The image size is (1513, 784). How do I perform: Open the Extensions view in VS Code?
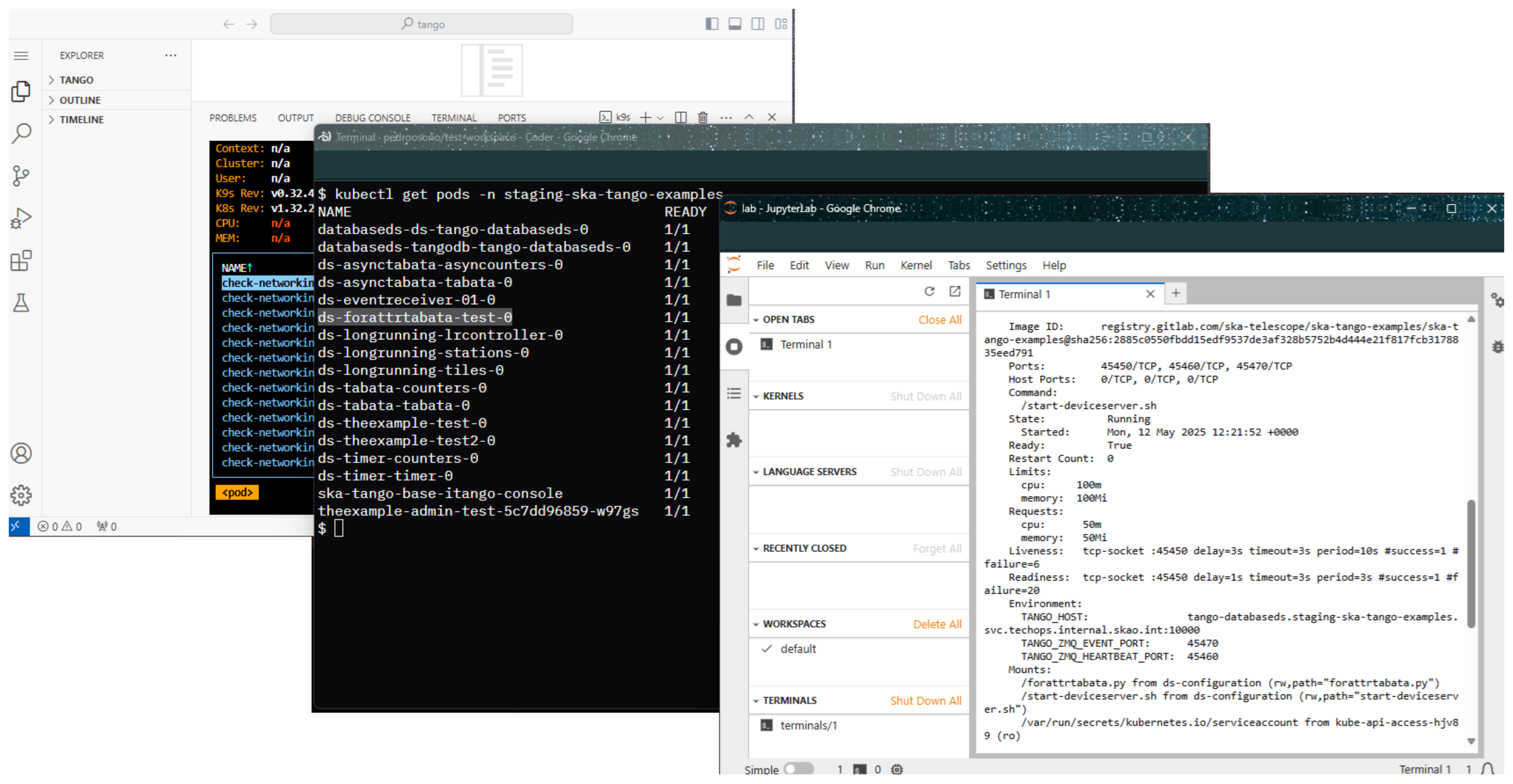[x=21, y=261]
